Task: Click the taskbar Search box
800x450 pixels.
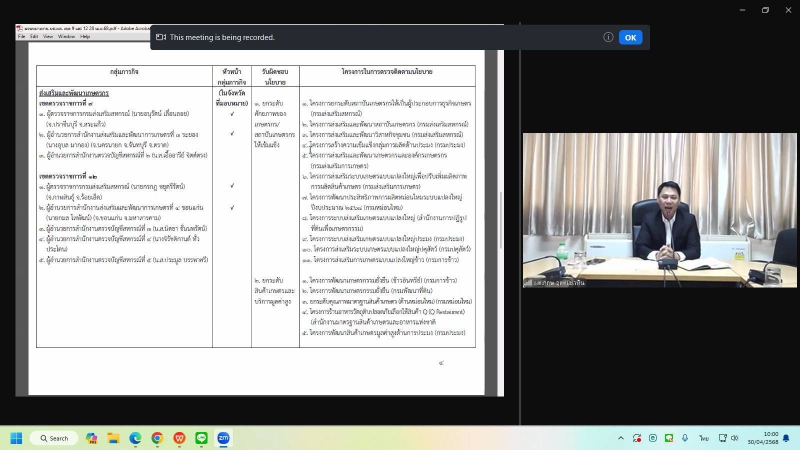Action: point(54,438)
